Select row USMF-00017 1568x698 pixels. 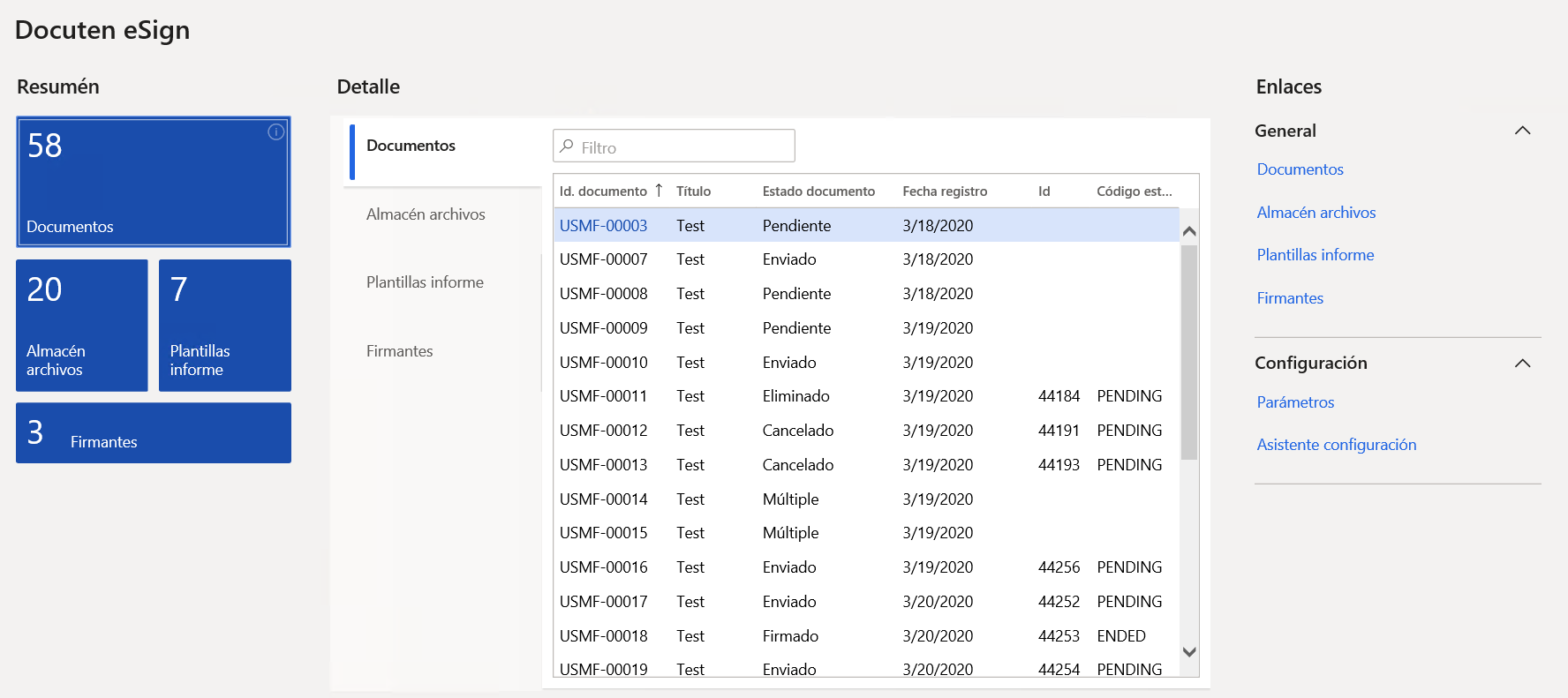click(866, 602)
